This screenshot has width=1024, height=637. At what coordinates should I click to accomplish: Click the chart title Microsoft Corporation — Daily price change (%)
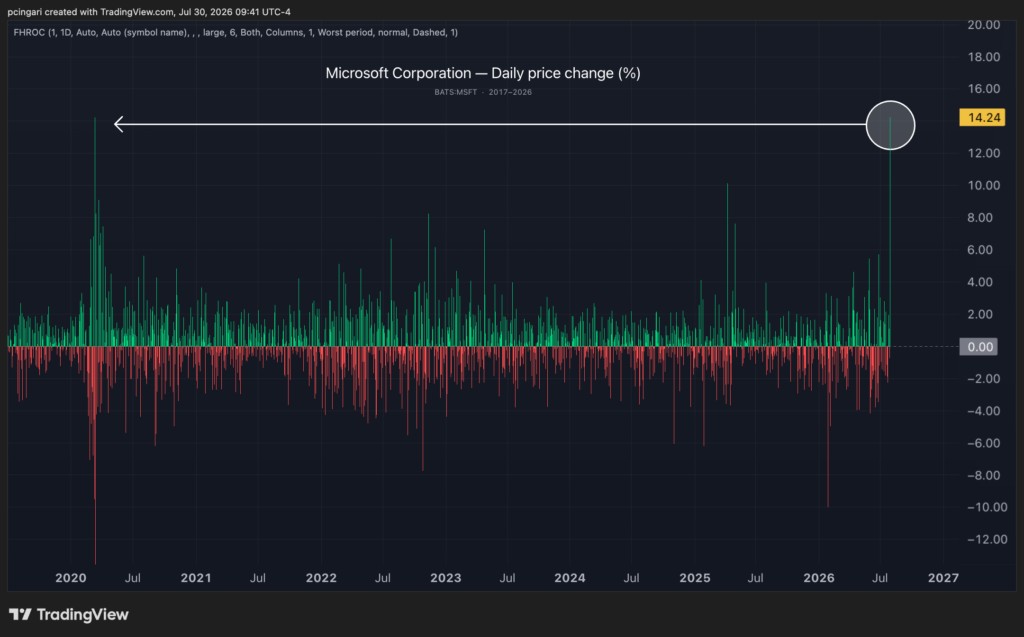point(483,73)
